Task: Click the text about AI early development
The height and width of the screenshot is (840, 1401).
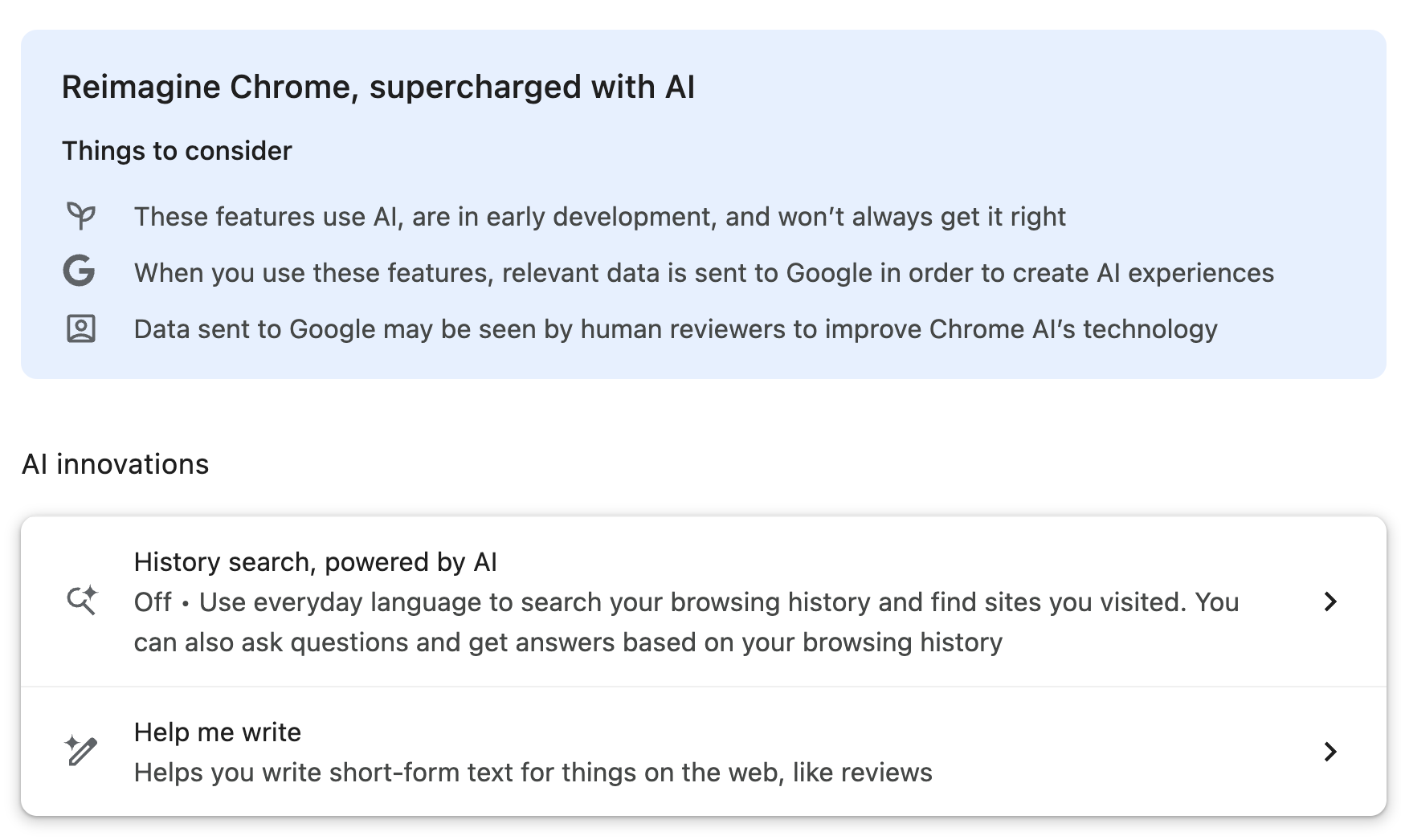Action: pyautogui.click(x=600, y=217)
